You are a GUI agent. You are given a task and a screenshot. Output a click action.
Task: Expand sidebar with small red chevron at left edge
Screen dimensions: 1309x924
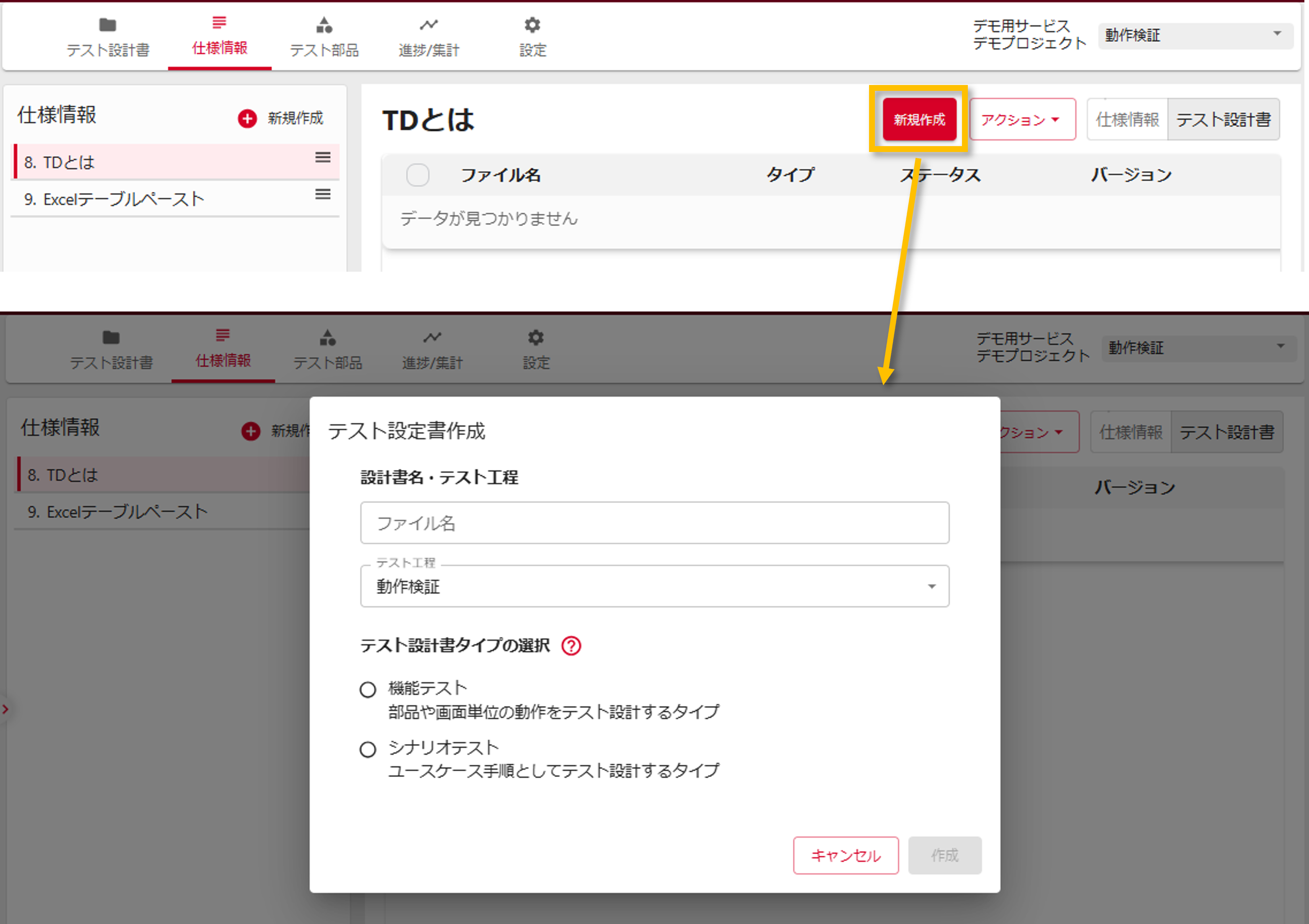[x=5, y=709]
